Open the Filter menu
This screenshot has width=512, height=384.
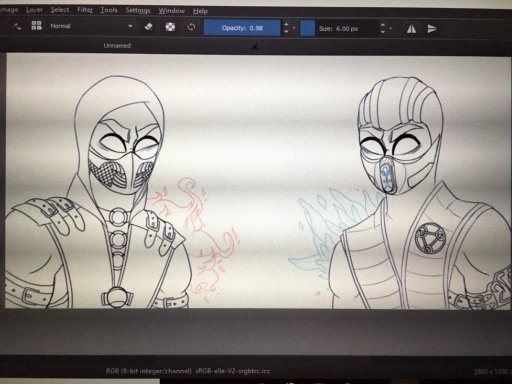click(x=85, y=10)
